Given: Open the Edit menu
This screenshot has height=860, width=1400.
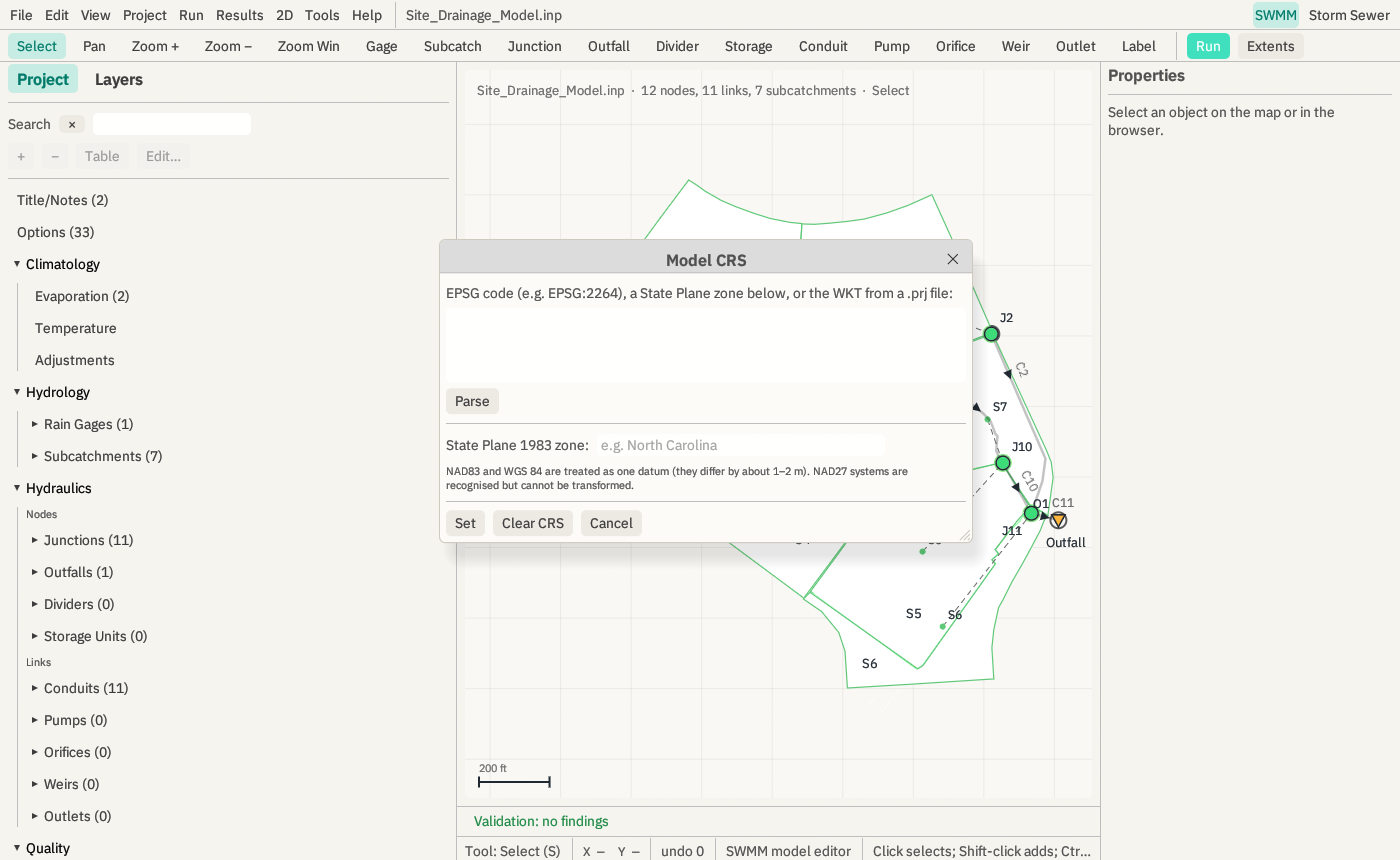Looking at the screenshot, I should tap(57, 15).
